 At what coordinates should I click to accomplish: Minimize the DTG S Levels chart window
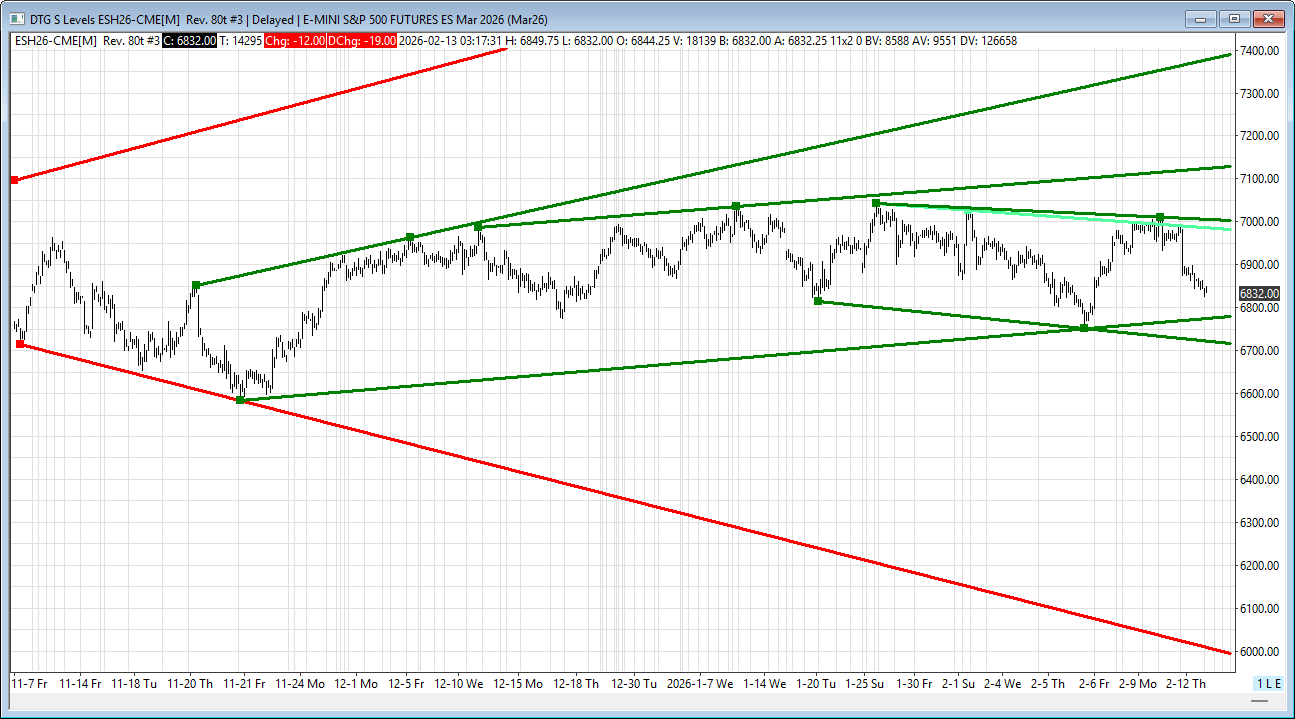pos(1201,19)
